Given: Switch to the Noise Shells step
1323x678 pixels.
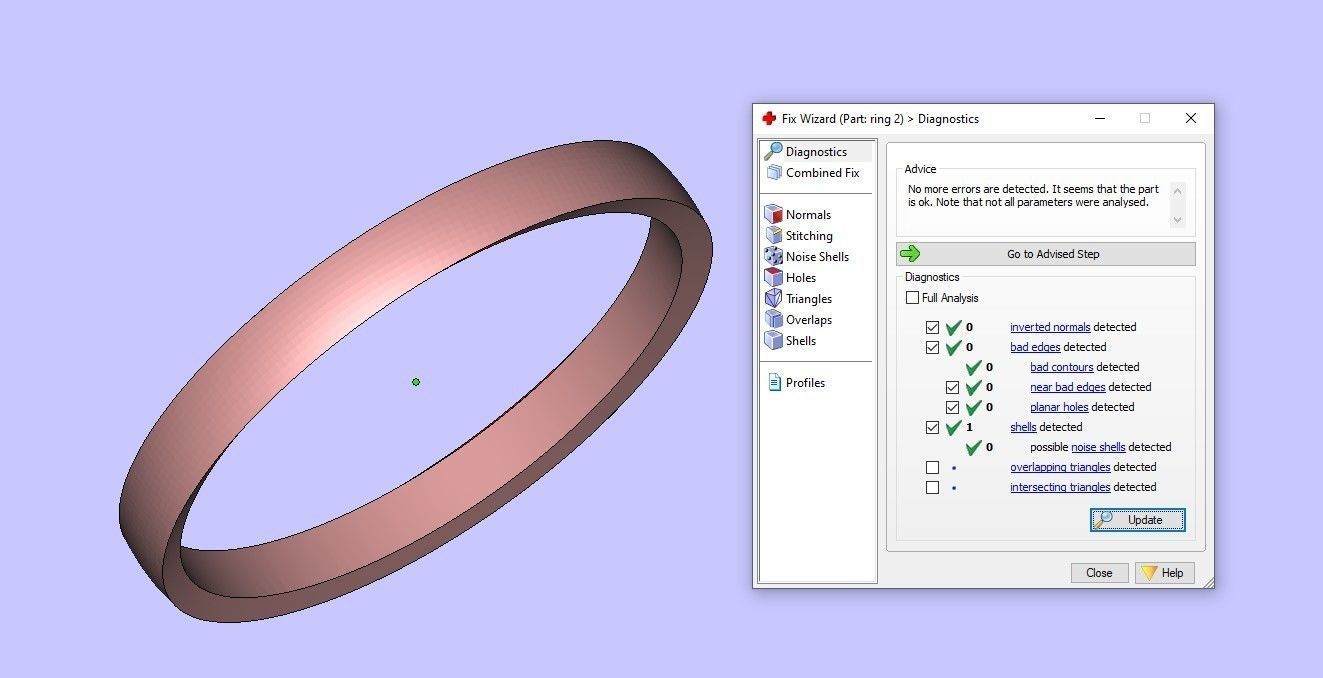Looking at the screenshot, I should click(x=817, y=257).
